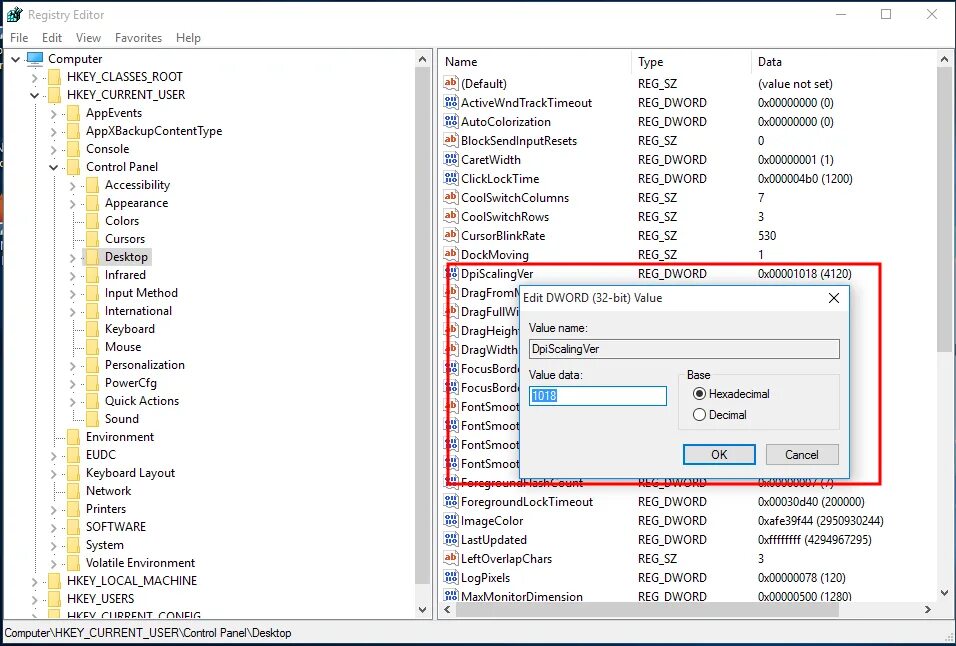
Task: Click the HKEY_CLASSES_ROOT folder icon
Action: tap(54, 77)
